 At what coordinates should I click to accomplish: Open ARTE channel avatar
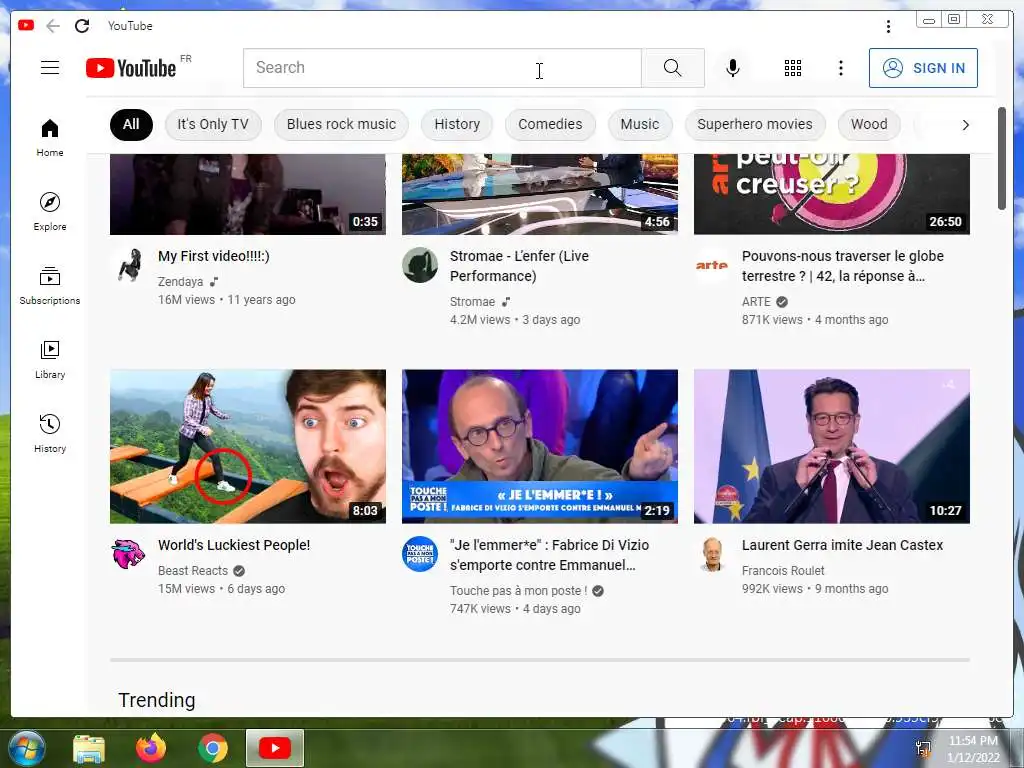pyautogui.click(x=712, y=264)
